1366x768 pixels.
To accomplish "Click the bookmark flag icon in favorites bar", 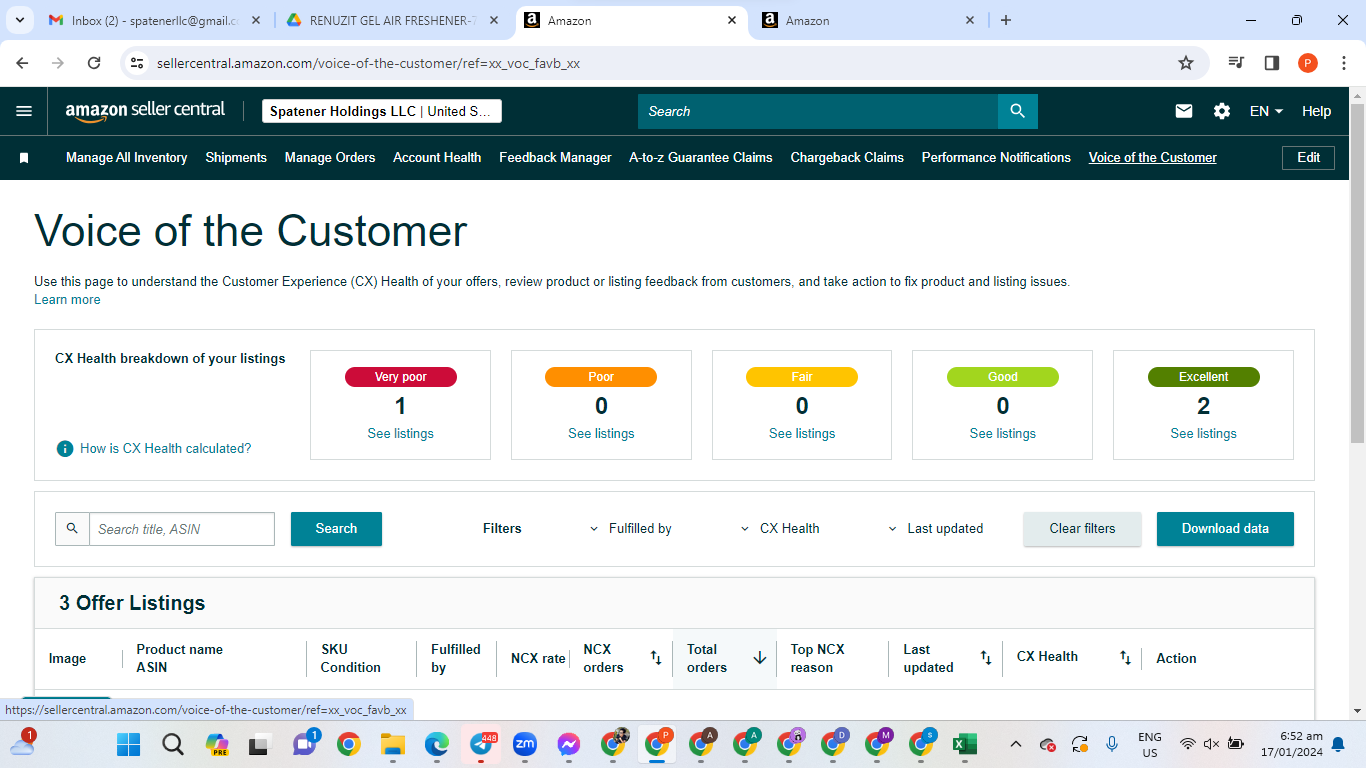I will pyautogui.click(x=24, y=158).
